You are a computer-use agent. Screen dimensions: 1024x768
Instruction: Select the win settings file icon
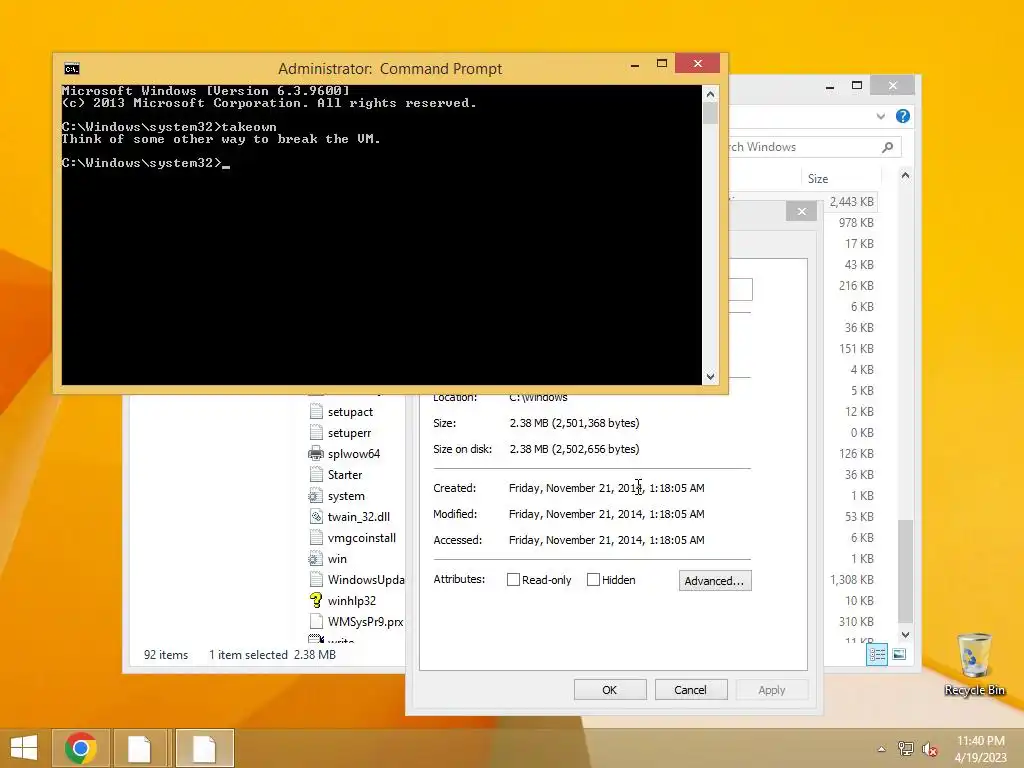pos(316,558)
